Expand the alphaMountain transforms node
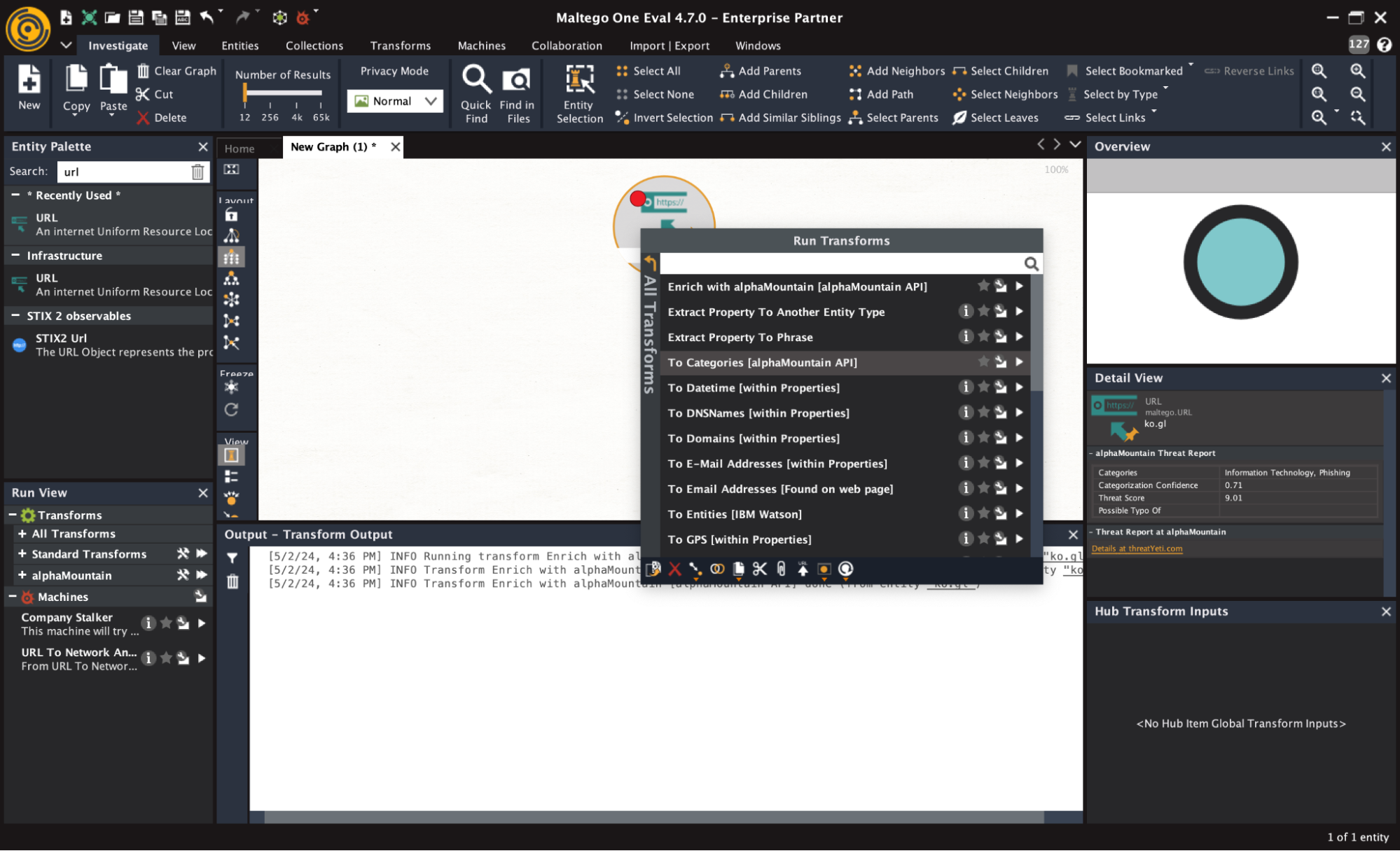This screenshot has width=1400, height=851. click(x=22, y=575)
